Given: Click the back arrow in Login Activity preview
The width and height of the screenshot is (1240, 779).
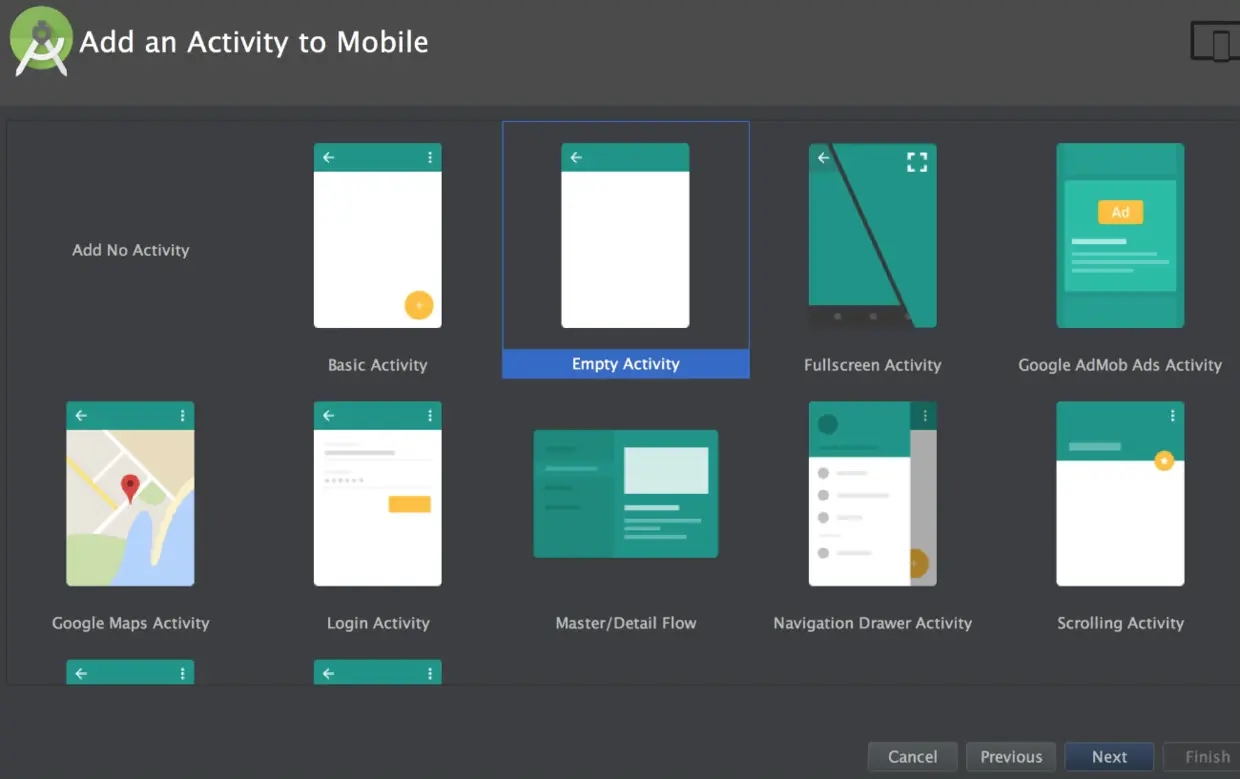Looking at the screenshot, I should pyautogui.click(x=328, y=416).
